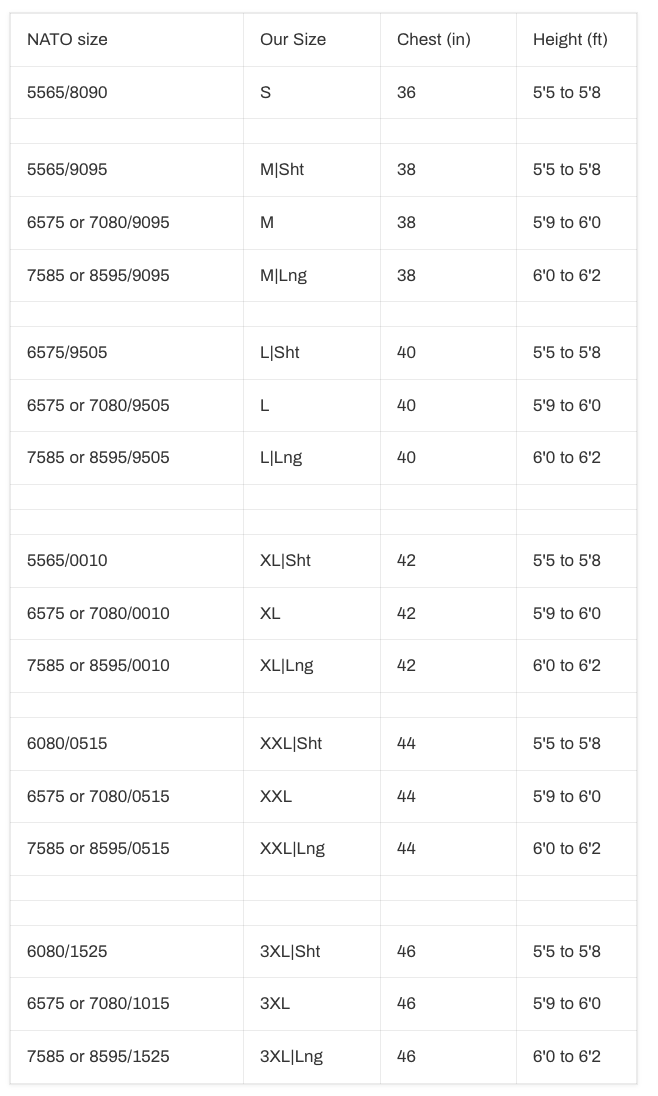Click the chest value 36 cell
Viewport: 658px width, 1096px height.
coord(406,93)
